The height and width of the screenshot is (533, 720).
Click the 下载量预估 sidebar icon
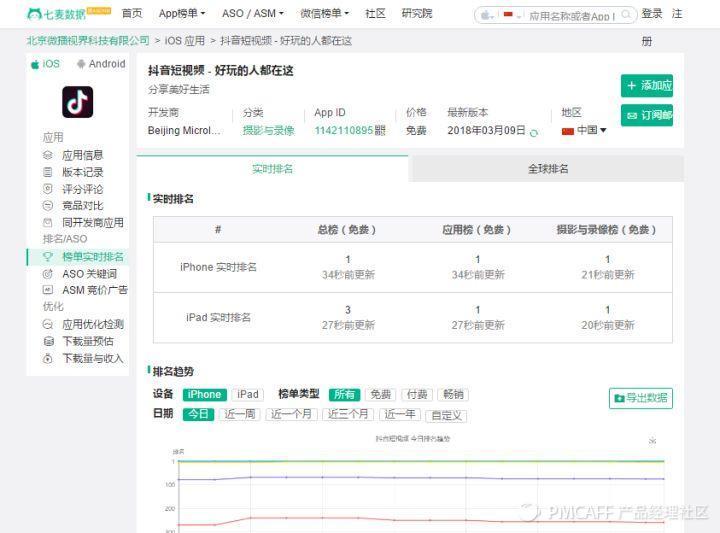[x=48, y=341]
